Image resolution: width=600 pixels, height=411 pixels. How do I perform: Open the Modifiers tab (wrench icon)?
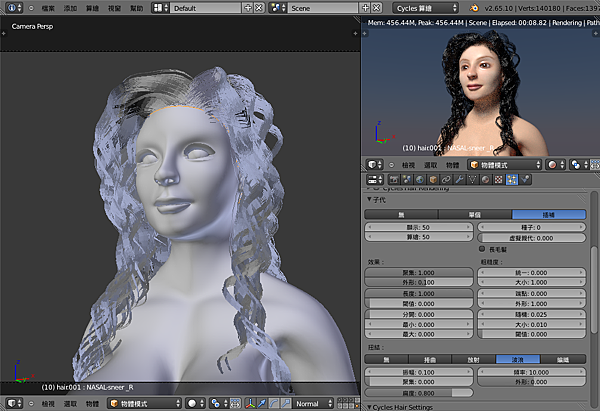459,179
